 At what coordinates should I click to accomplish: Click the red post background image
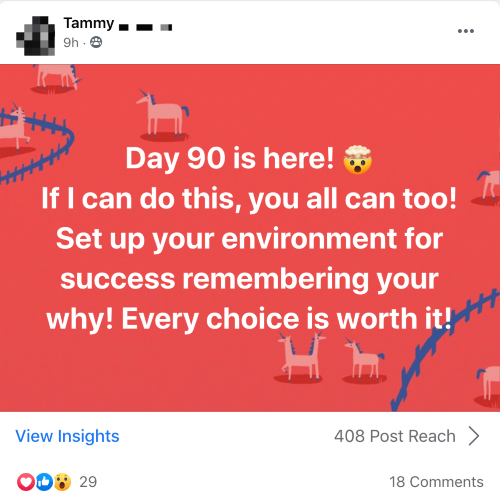[250, 238]
